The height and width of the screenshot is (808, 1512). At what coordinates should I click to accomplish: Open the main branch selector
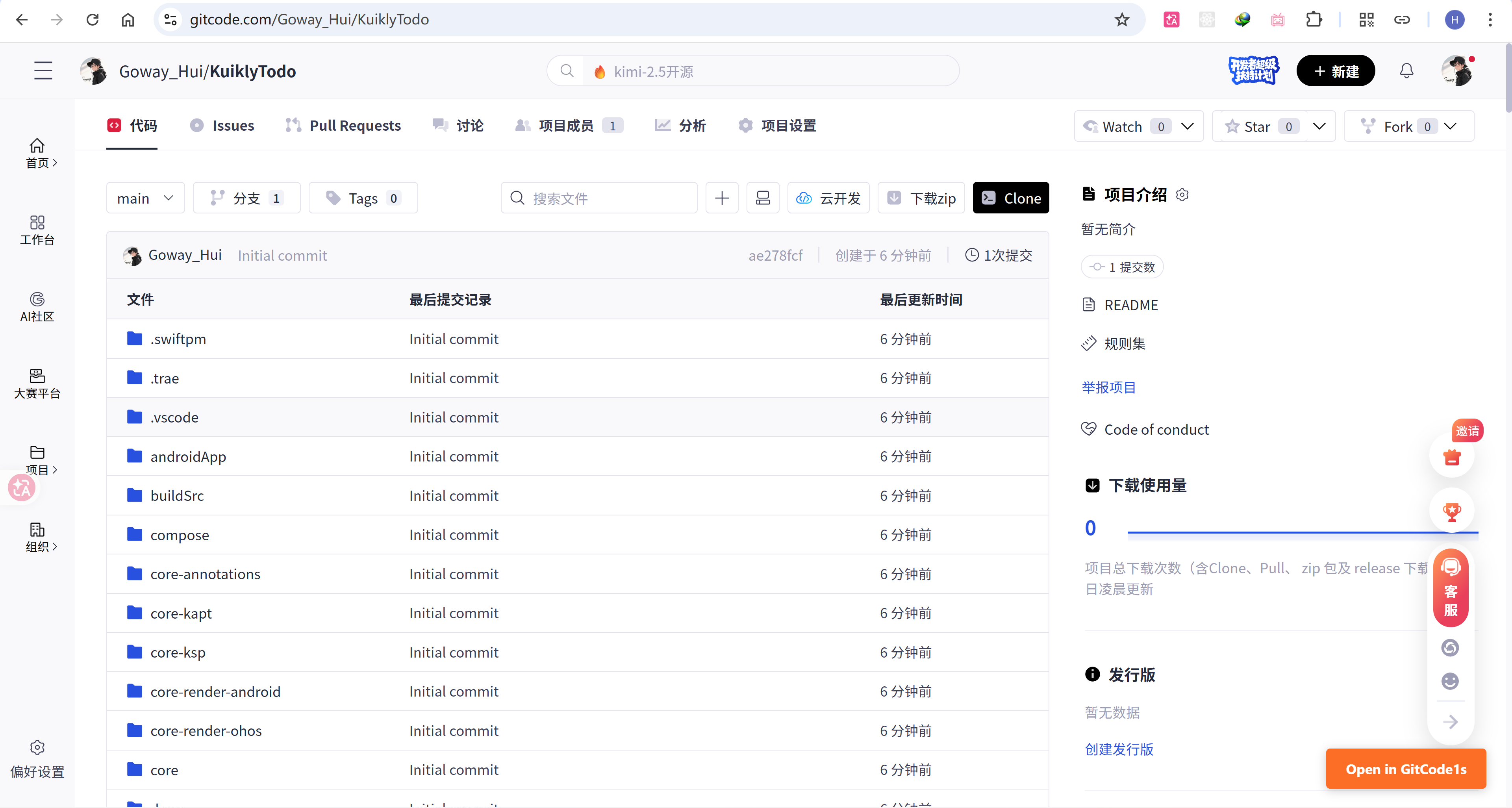pyautogui.click(x=145, y=198)
